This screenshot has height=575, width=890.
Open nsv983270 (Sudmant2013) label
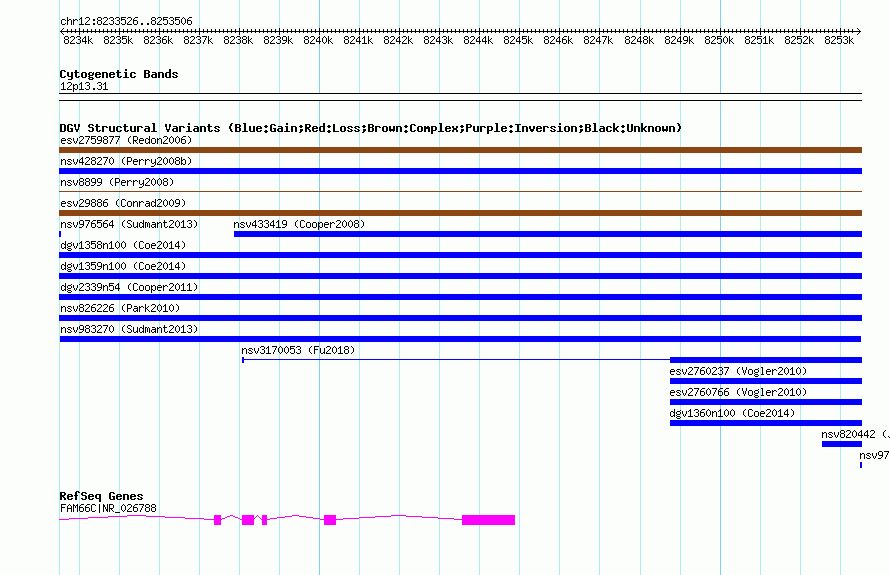click(129, 329)
